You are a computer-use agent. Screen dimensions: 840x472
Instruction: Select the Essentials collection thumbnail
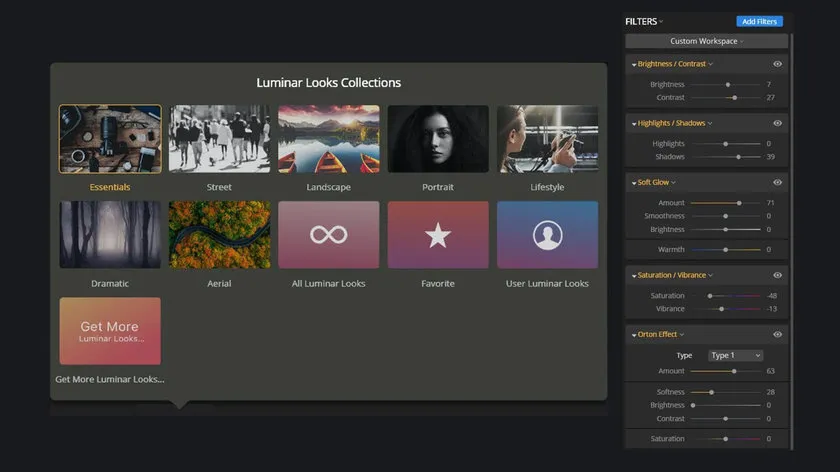coord(110,139)
